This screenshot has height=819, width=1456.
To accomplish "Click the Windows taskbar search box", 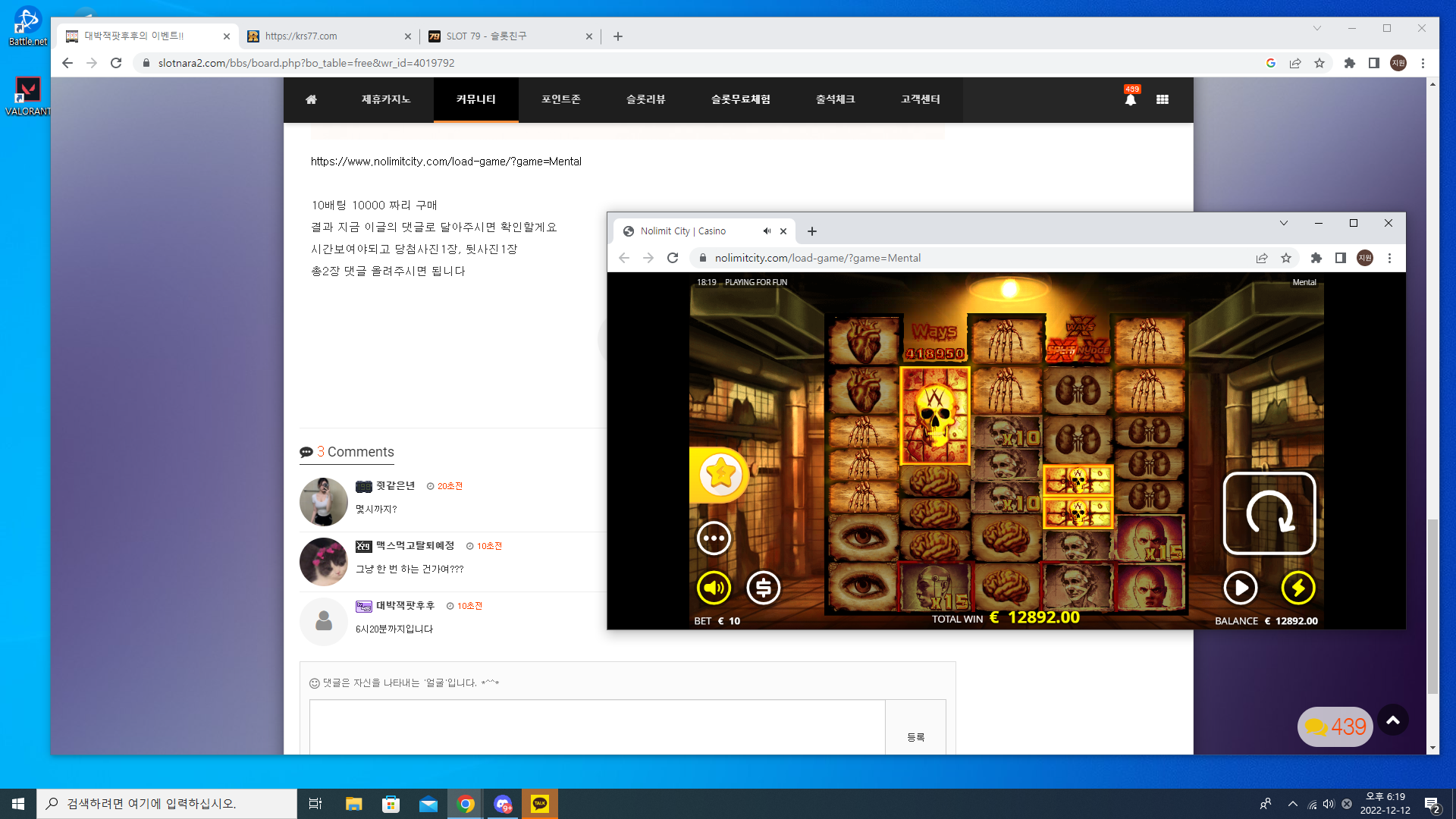I will [167, 804].
